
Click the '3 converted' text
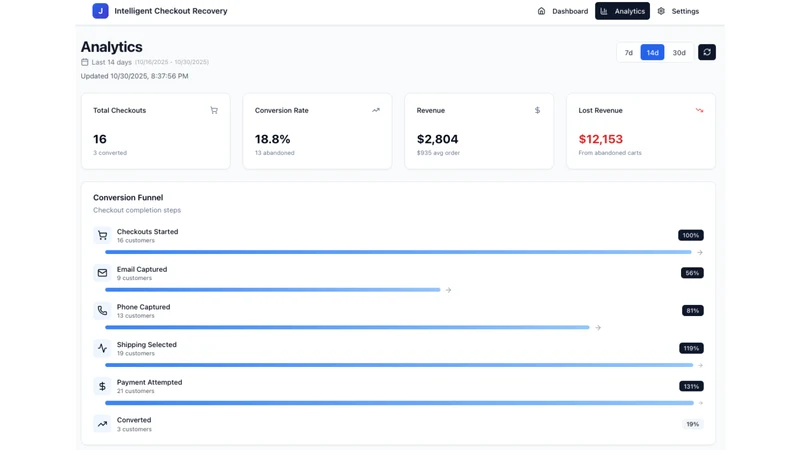(x=110, y=153)
